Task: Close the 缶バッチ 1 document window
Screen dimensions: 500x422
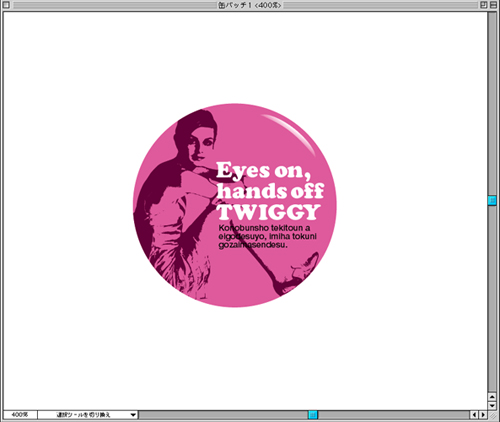Action: point(6,5)
